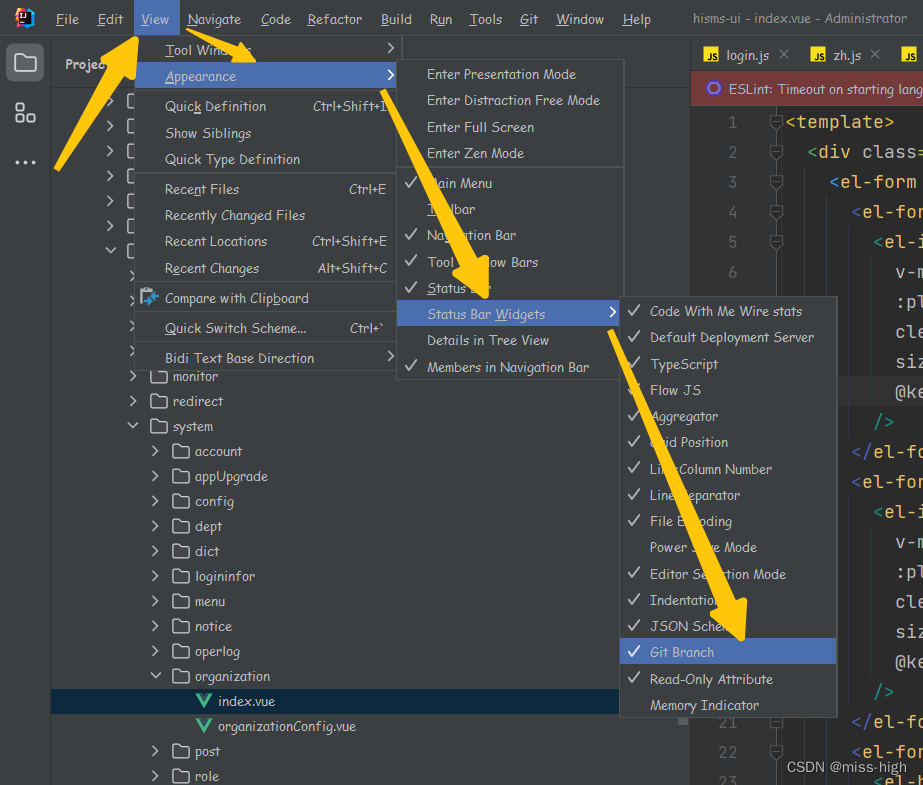Click the dict folder icon
The width and height of the screenshot is (923, 785).
coord(181,551)
